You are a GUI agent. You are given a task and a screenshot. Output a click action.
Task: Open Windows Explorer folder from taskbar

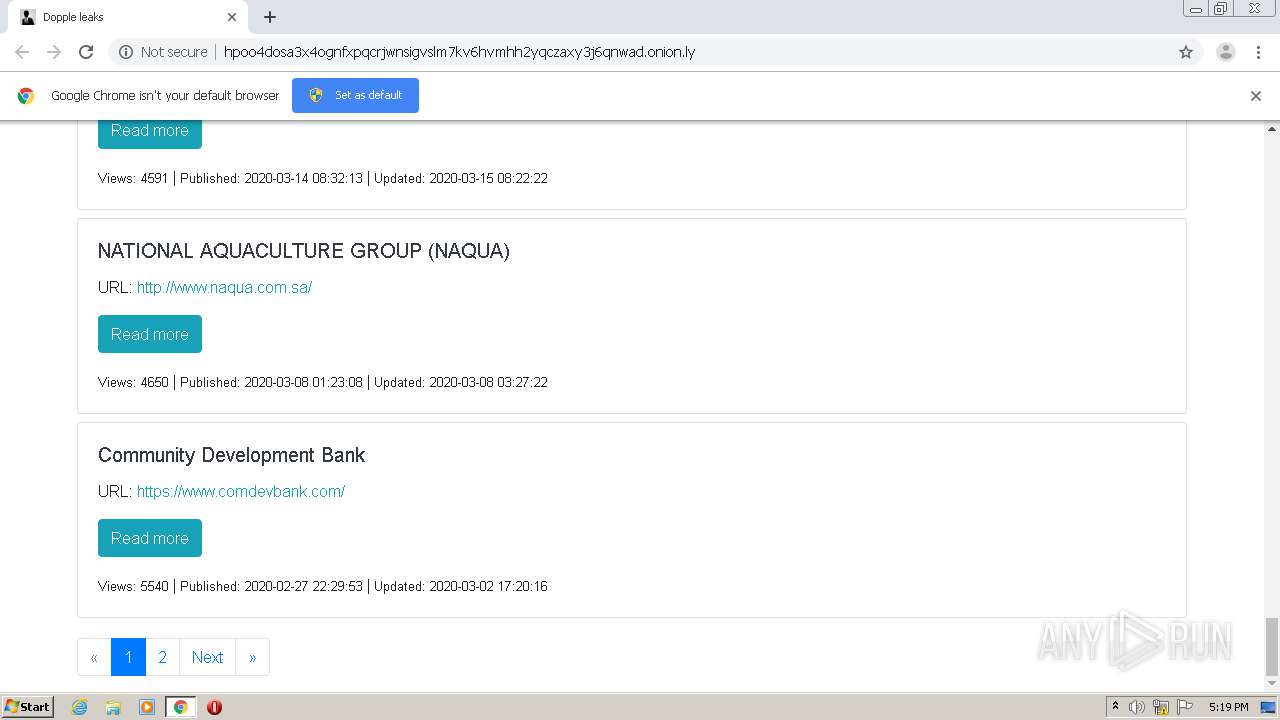pos(113,707)
